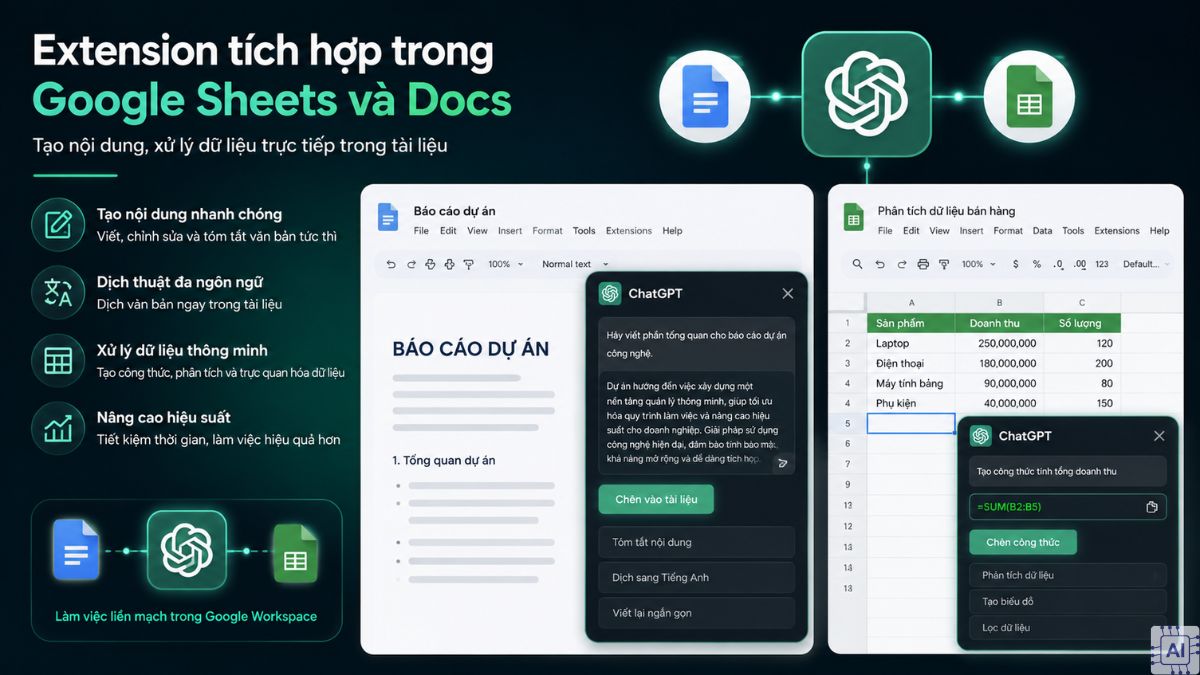Screen dimensions: 1200x675
Task: Click the send icon in the Docs ChatGPT panel
Action: [x=782, y=463]
